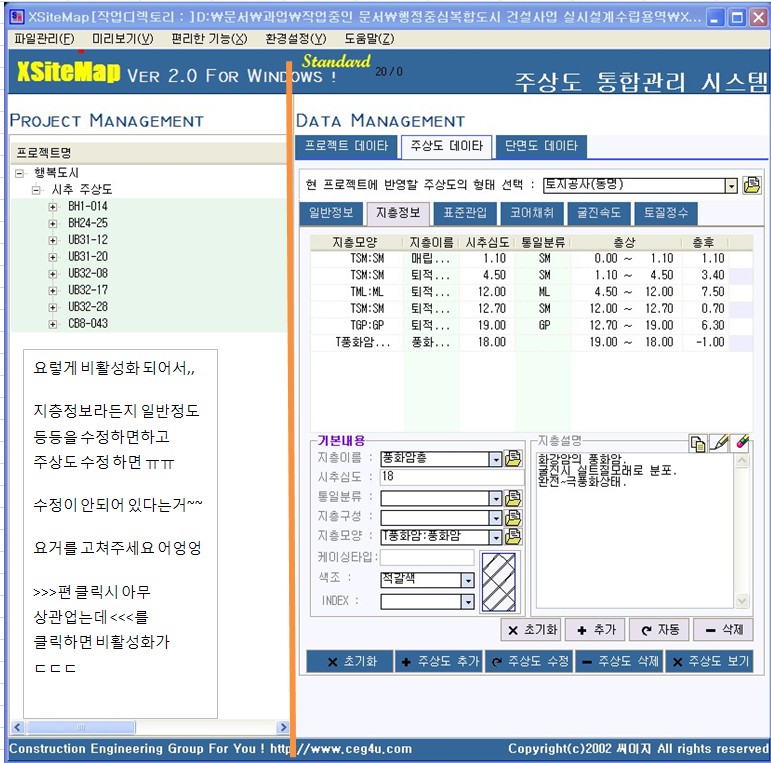This screenshot has height=763, width=771.
Task: Click the 시추심도 column header
Action: [x=487, y=242]
